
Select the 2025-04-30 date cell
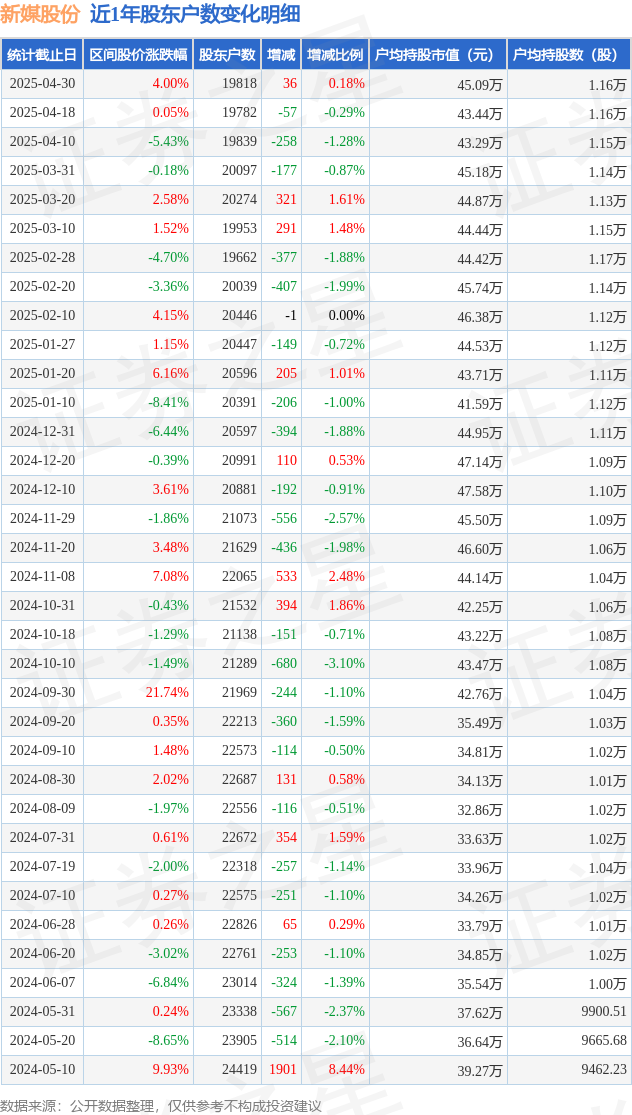pyautogui.click(x=42, y=83)
